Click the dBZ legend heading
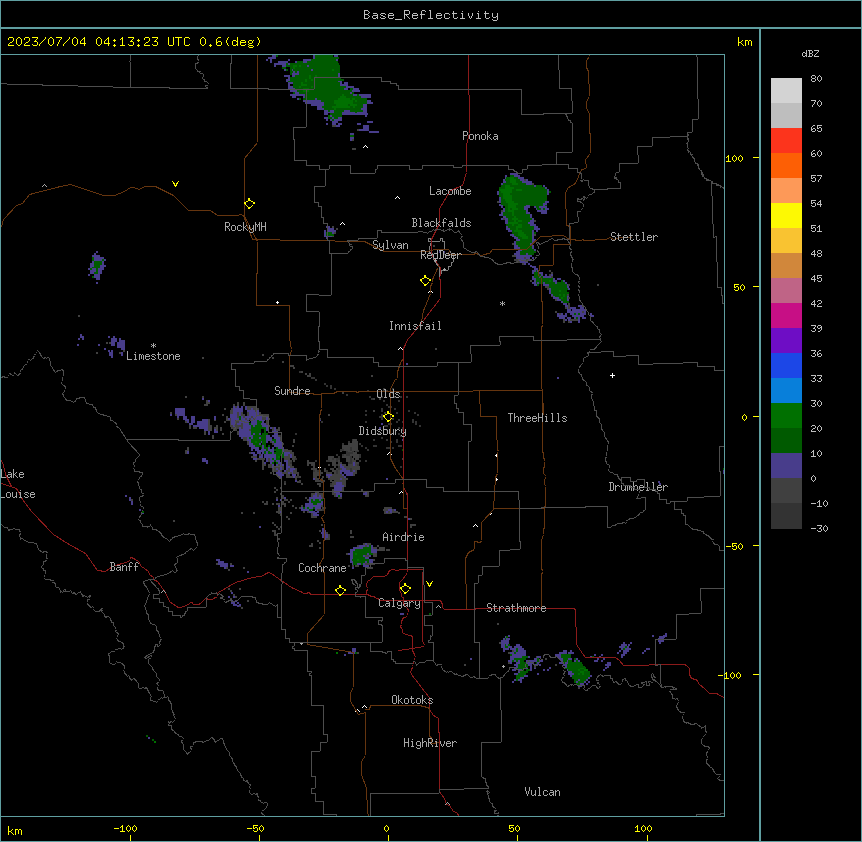Viewport: 862px width, 842px height. 810,53
